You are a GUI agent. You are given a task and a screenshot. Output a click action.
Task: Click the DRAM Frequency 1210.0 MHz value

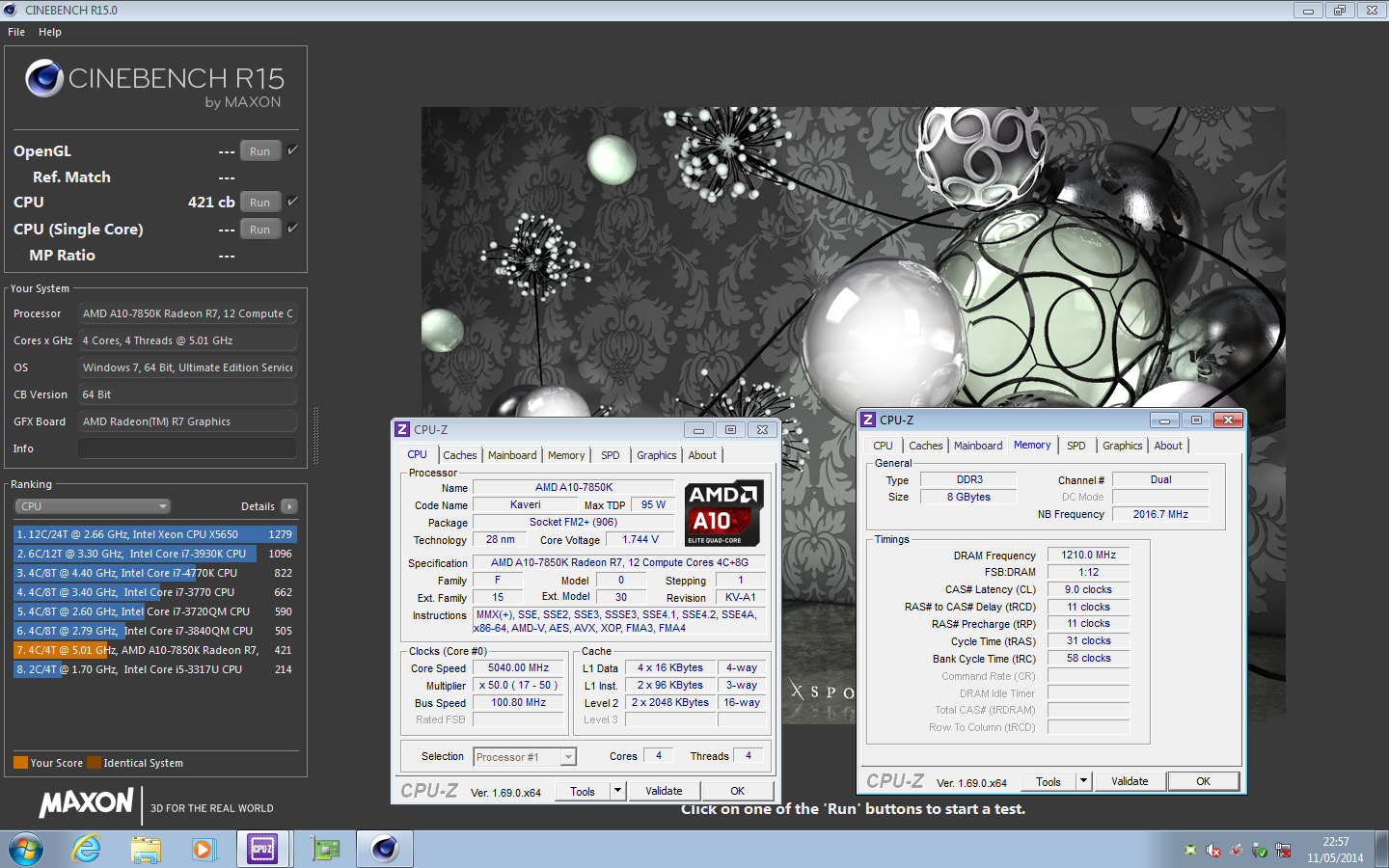tap(1088, 555)
